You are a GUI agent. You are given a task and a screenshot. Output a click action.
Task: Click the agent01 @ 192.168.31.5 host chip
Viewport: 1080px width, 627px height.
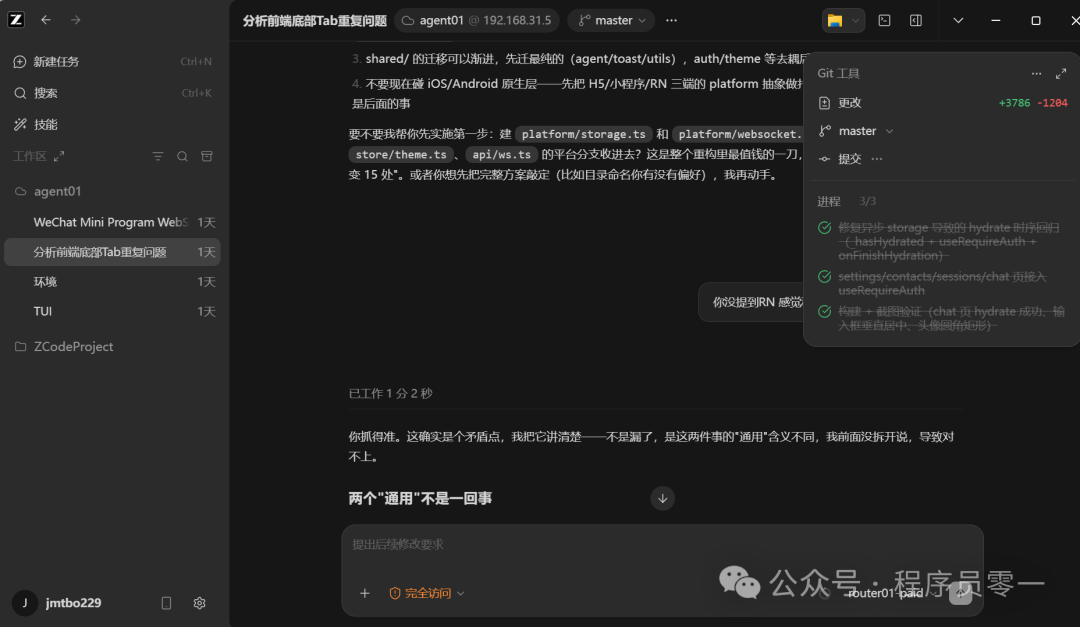[477, 21]
